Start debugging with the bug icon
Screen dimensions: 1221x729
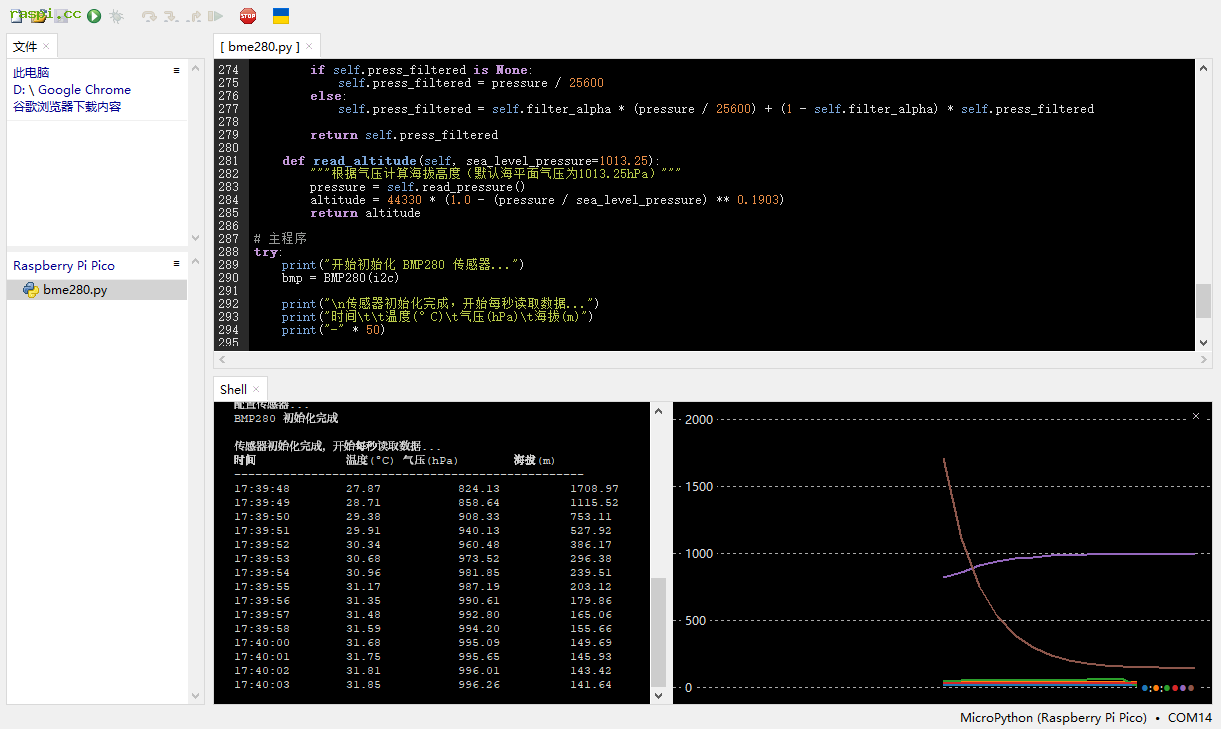pos(117,16)
